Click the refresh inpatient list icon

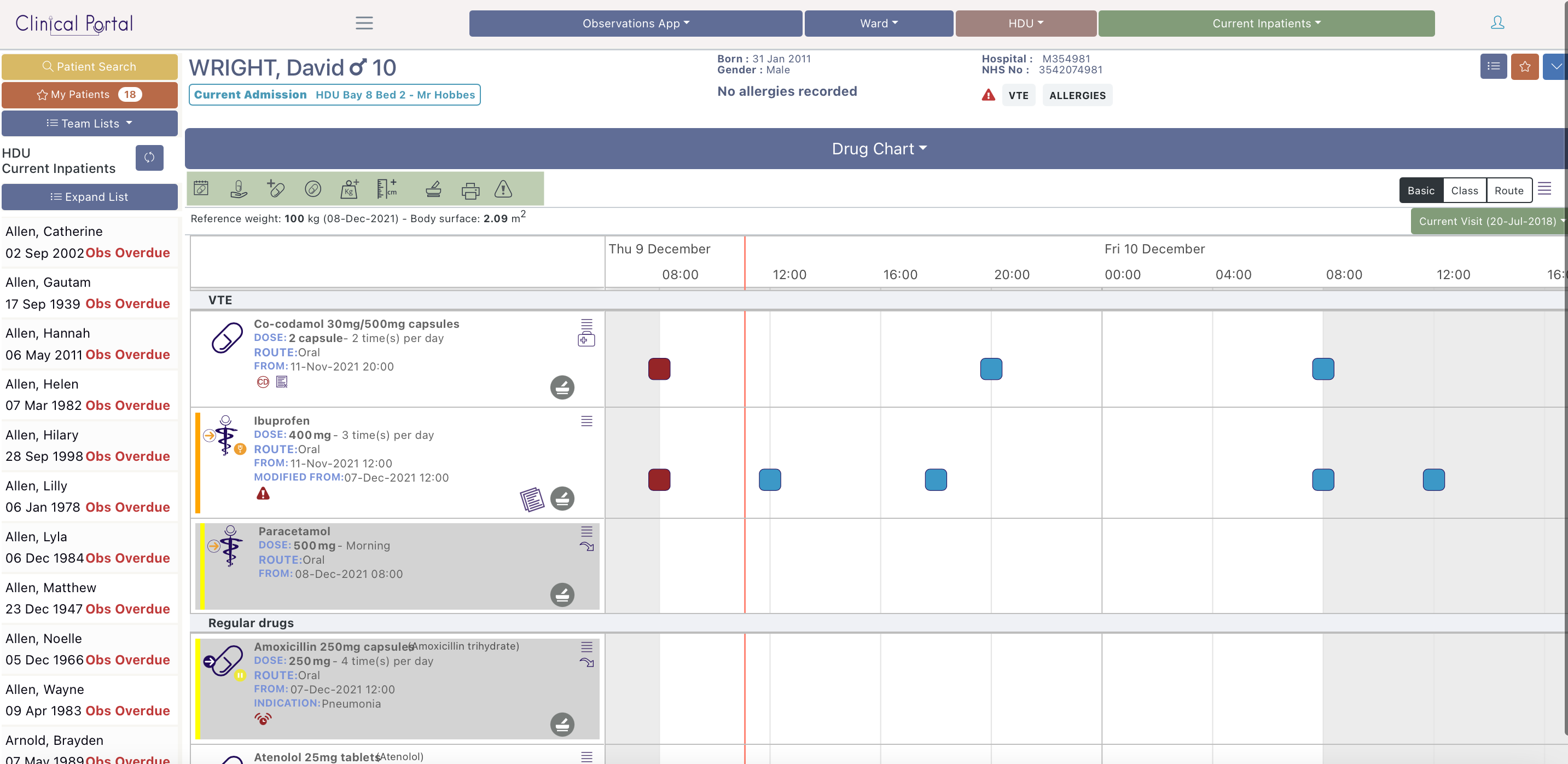coord(149,158)
